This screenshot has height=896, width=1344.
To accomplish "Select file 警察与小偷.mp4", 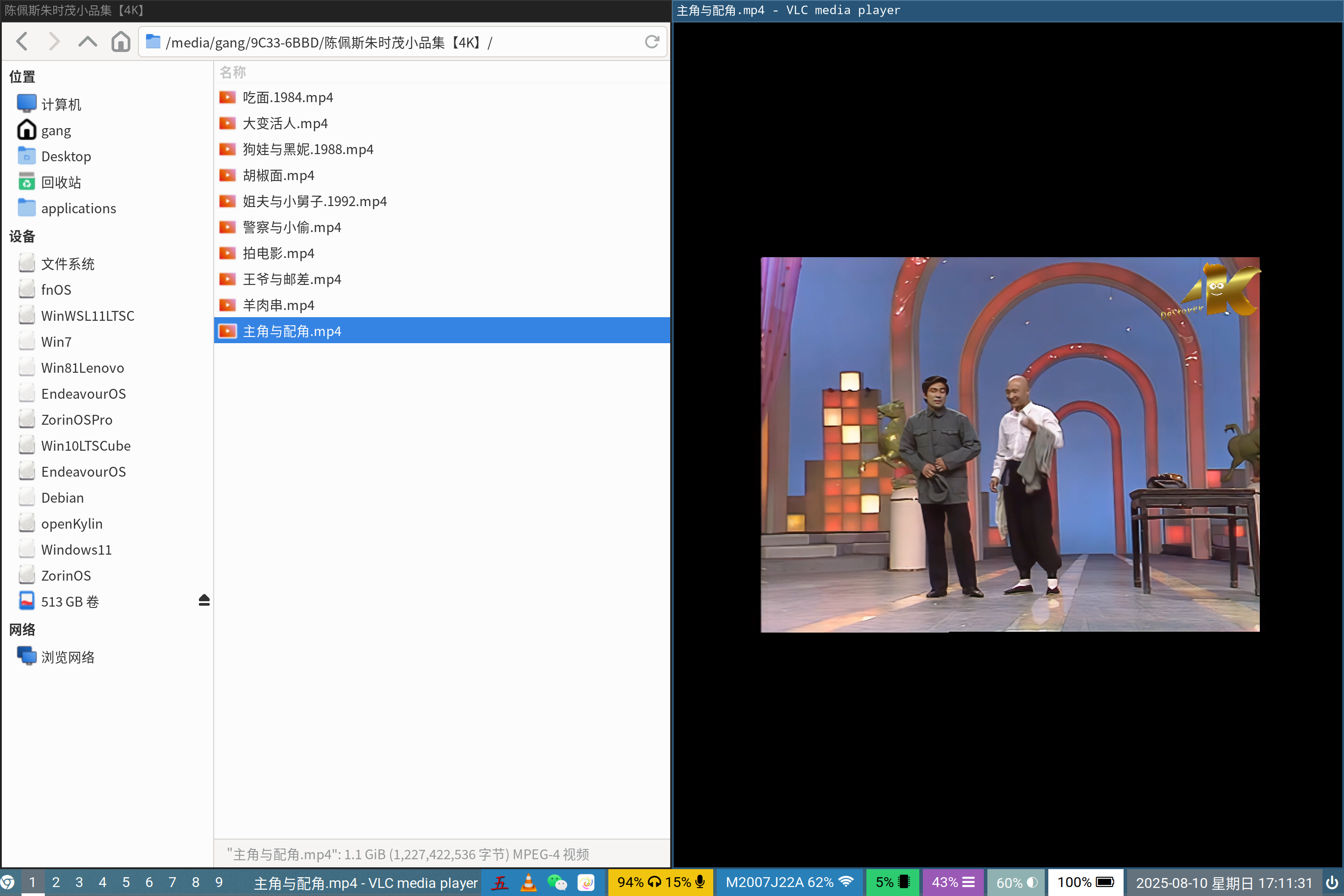I will click(x=442, y=228).
